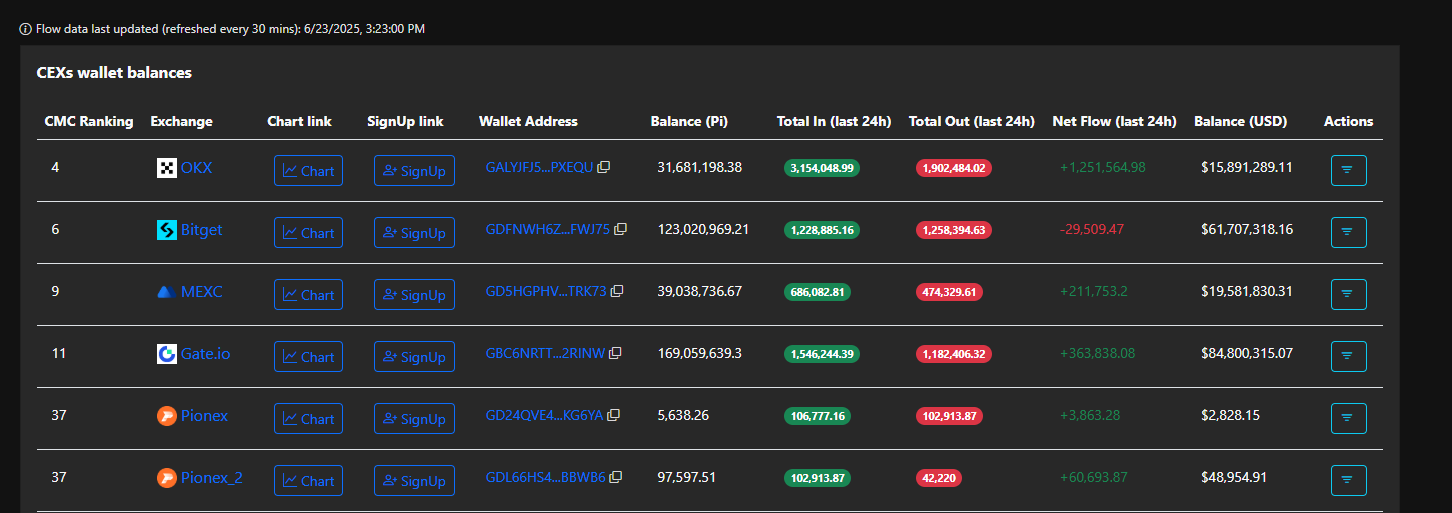Screen dimensions: 1452x513
Task: Copy the Gate.io wallet address
Action: 615,353
